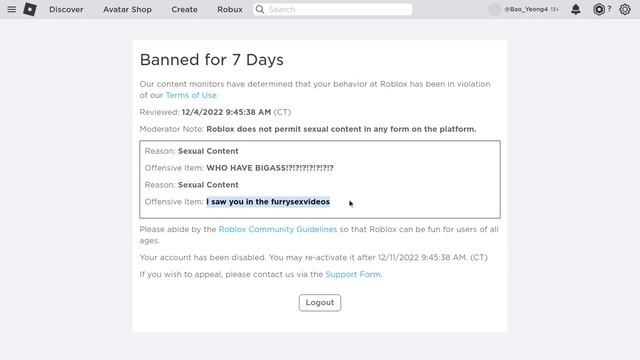Open the settings gear icon
The width and height of the screenshot is (640, 360).
[624, 9]
